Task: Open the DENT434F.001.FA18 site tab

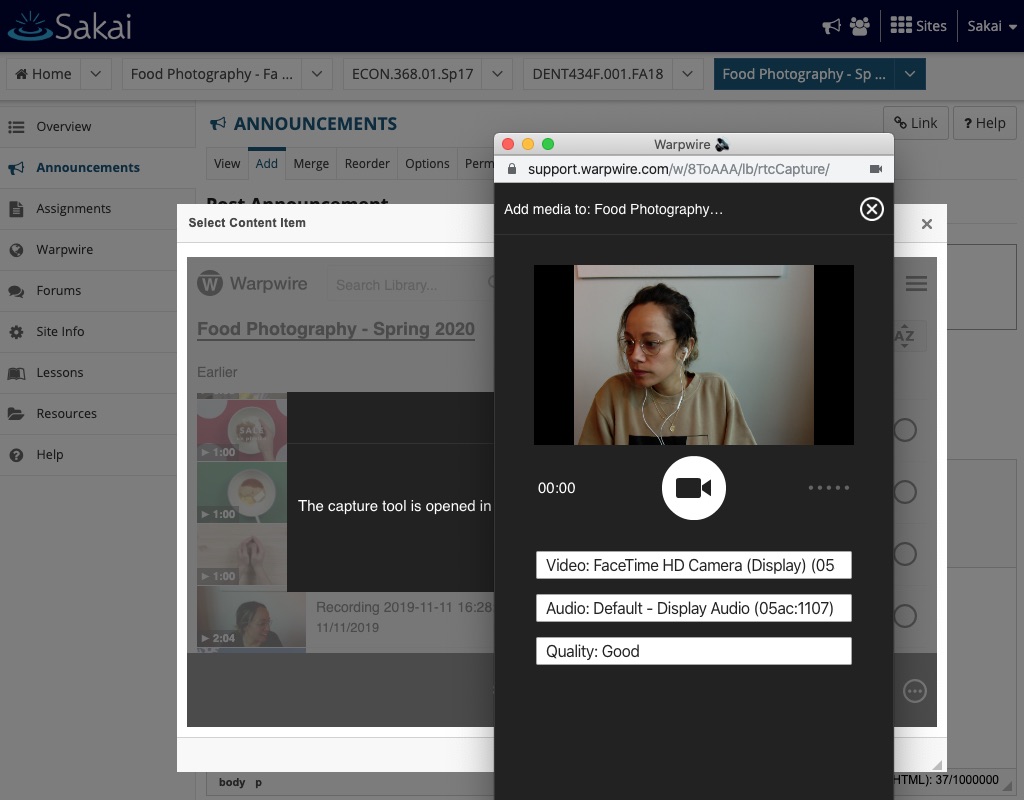Action: point(598,74)
